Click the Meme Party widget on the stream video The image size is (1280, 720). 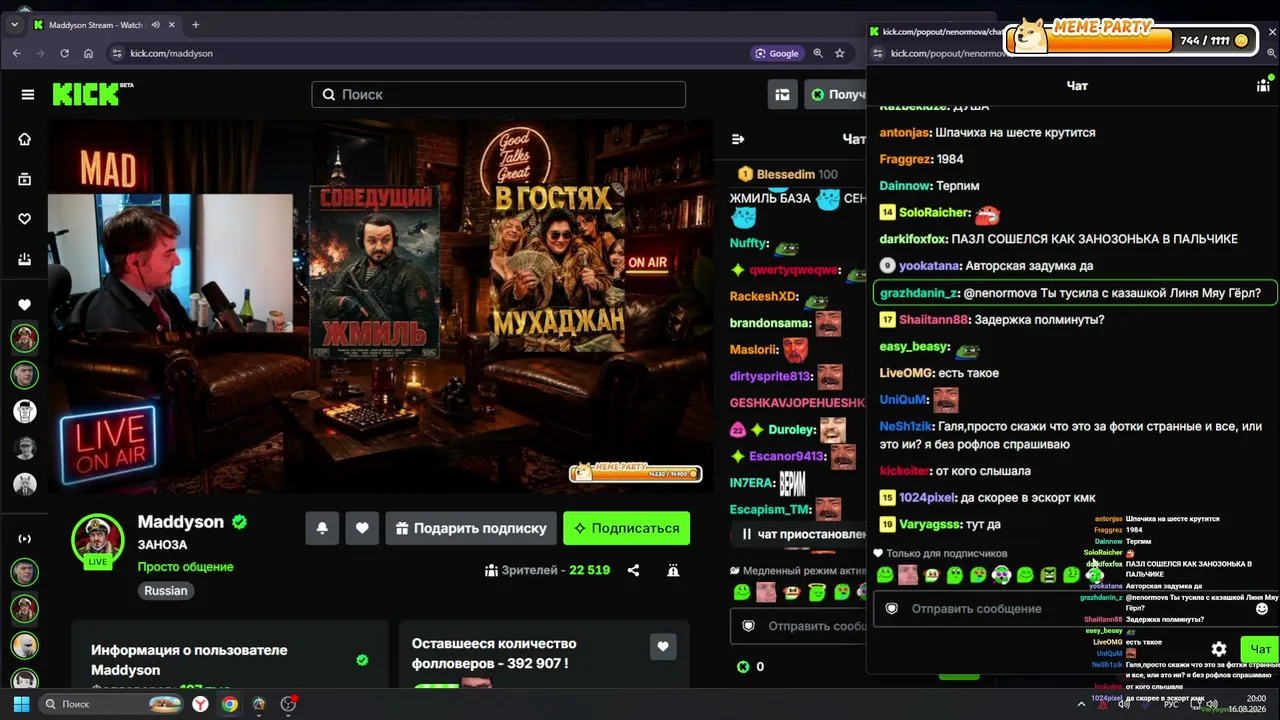tap(635, 472)
